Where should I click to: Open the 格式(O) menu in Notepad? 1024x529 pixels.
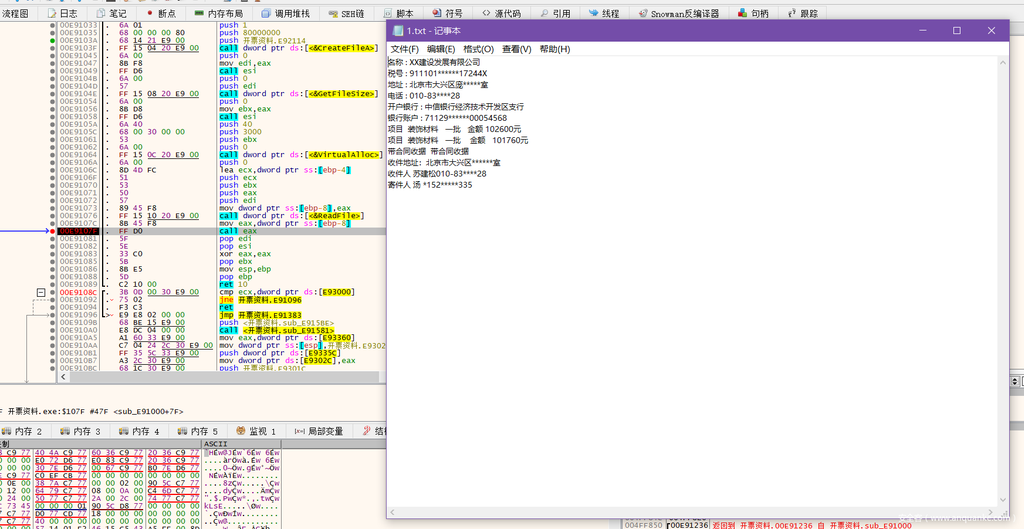pyautogui.click(x=478, y=49)
